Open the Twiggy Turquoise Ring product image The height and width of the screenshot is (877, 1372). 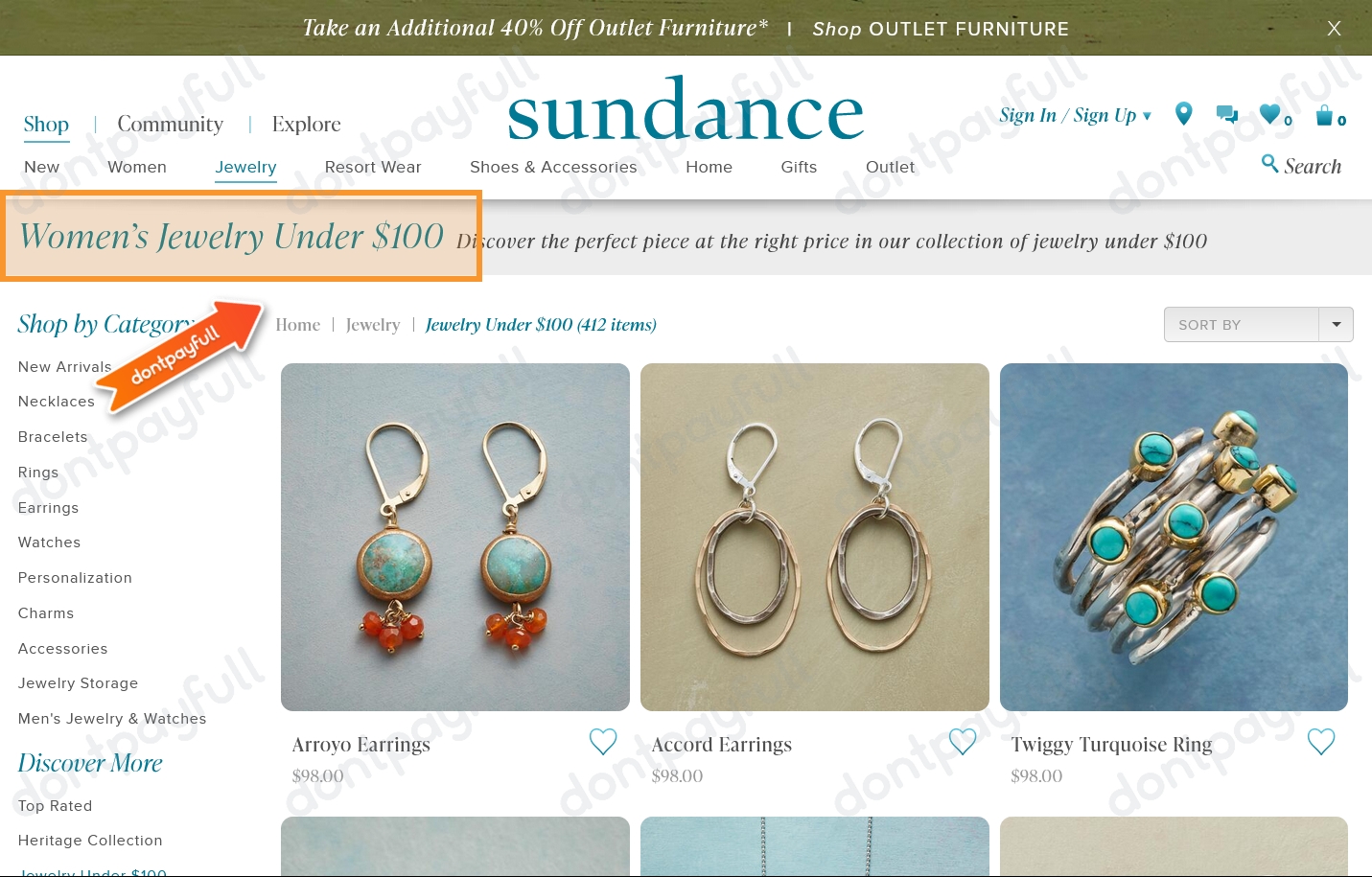[1174, 537]
